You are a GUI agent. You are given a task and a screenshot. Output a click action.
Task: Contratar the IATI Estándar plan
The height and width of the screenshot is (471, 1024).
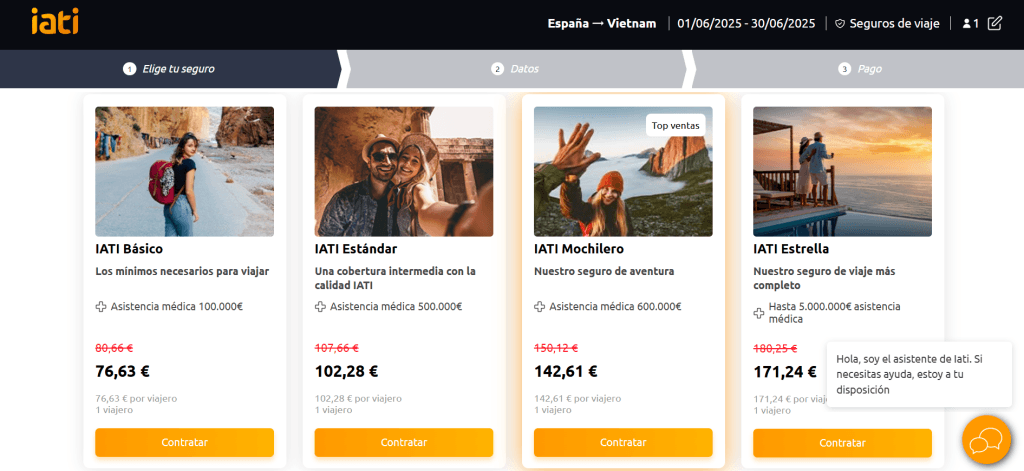(404, 442)
